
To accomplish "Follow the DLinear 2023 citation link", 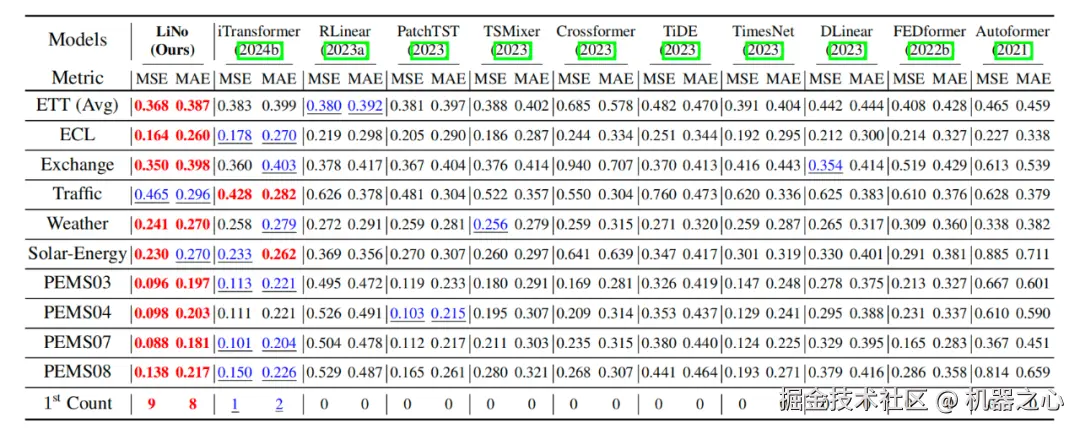I will point(847,50).
